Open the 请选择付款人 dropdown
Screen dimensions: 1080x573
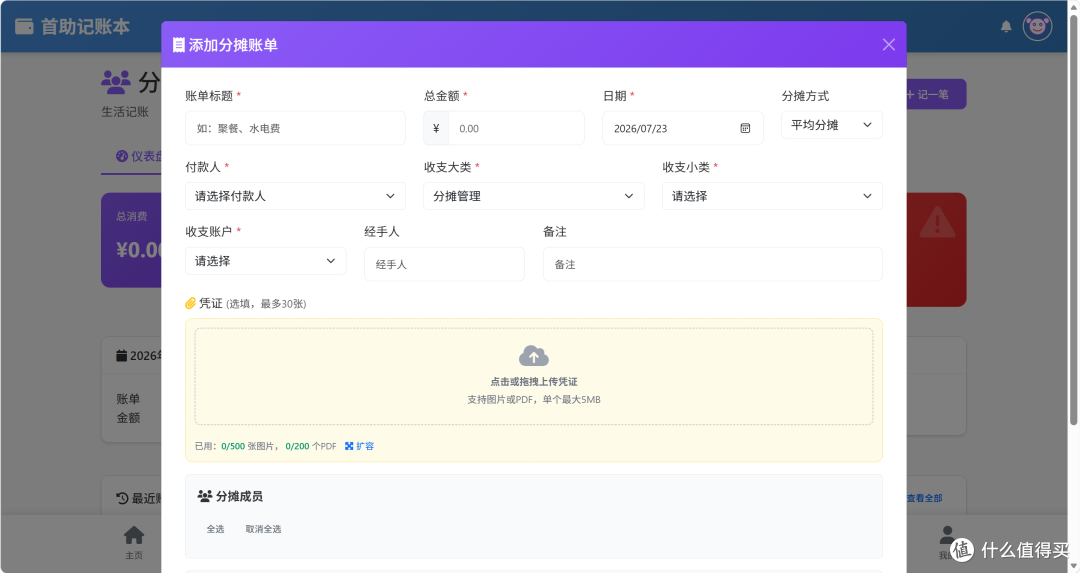[295, 196]
